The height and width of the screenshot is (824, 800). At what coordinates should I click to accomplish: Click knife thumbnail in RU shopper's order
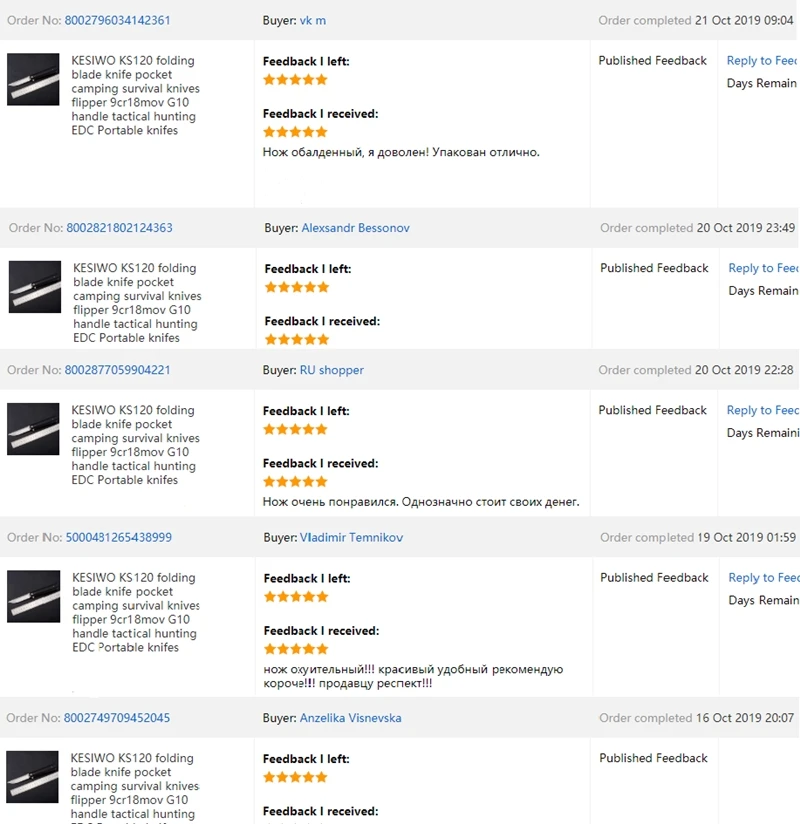(x=33, y=429)
